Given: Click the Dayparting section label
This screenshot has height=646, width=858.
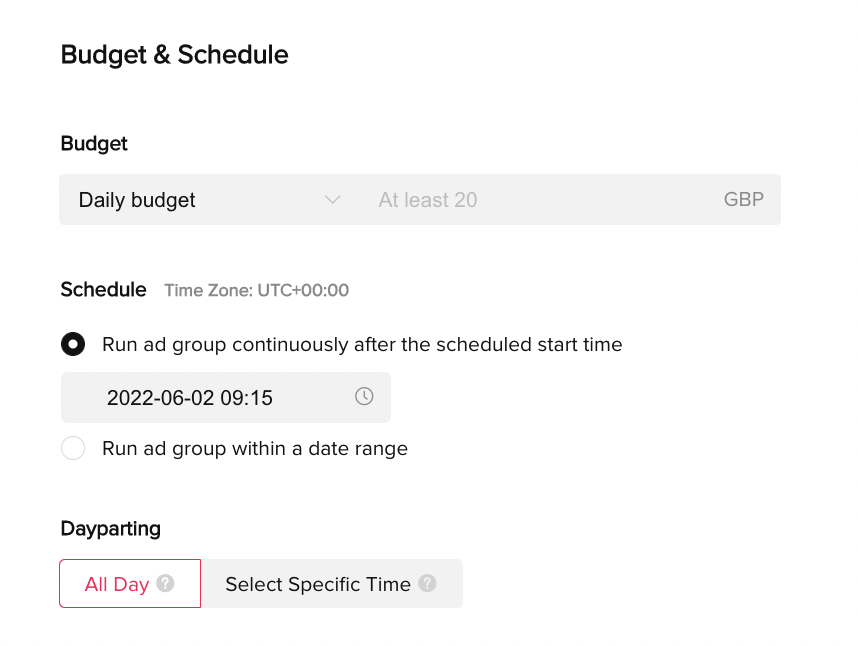Looking at the screenshot, I should 110,528.
